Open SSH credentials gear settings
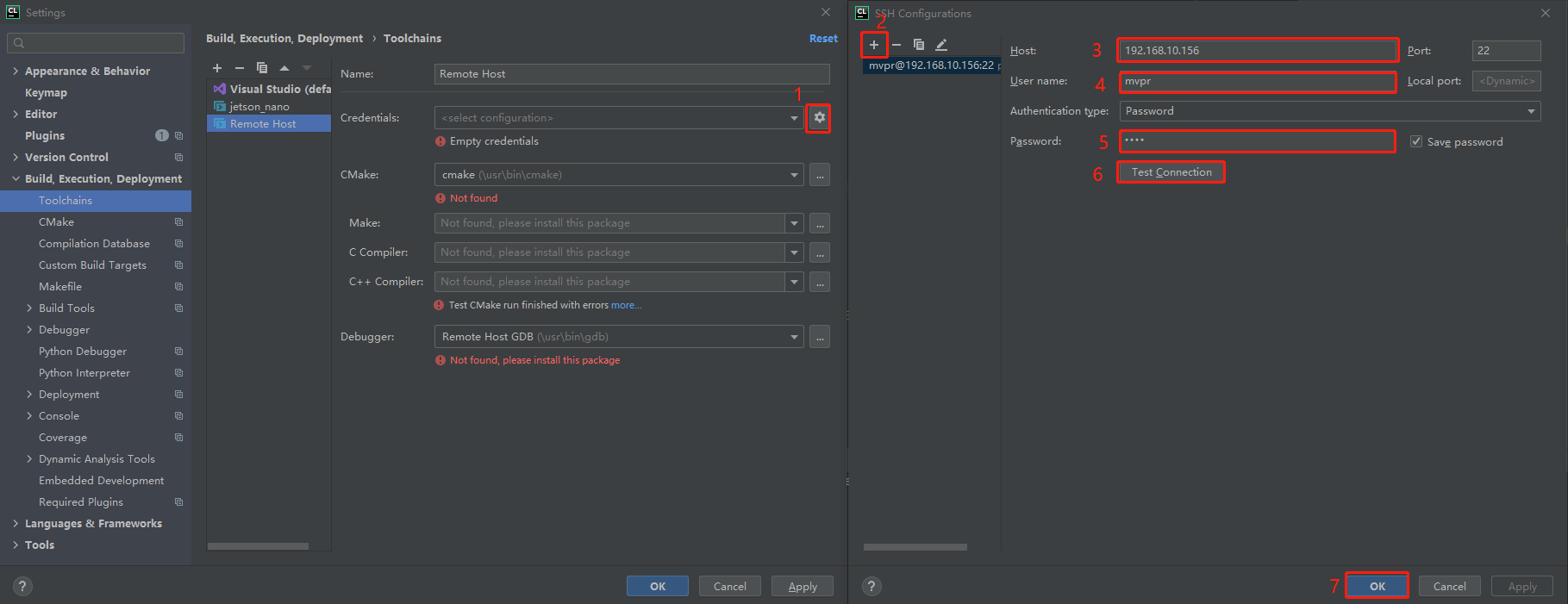Viewport: 1568px width, 604px height. click(819, 117)
